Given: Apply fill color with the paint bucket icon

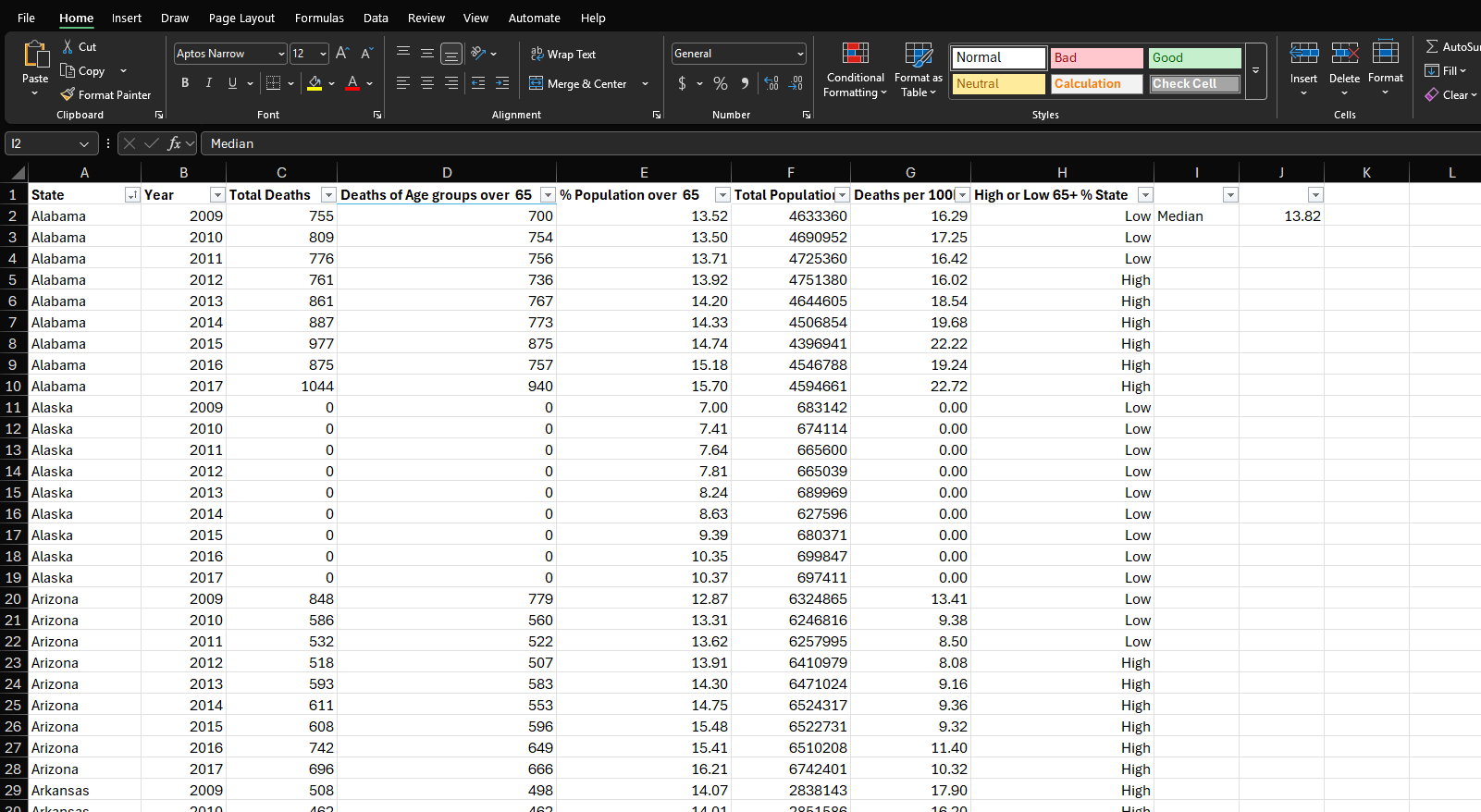Looking at the screenshot, I should [315, 83].
